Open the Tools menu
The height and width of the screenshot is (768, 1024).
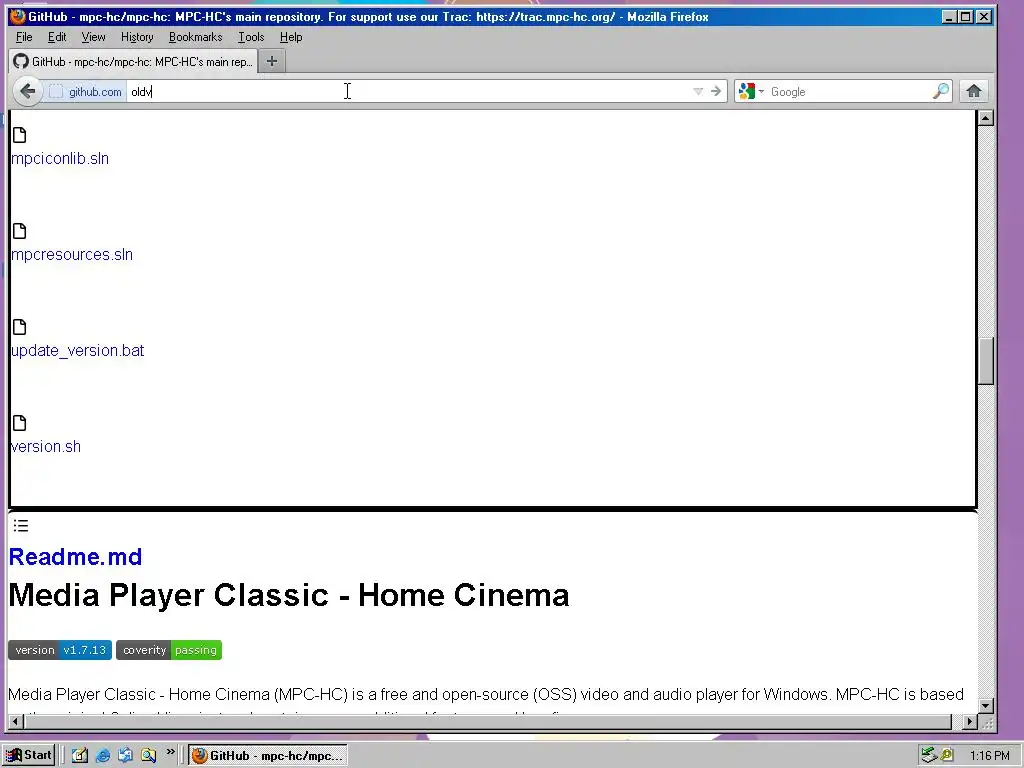click(x=251, y=37)
